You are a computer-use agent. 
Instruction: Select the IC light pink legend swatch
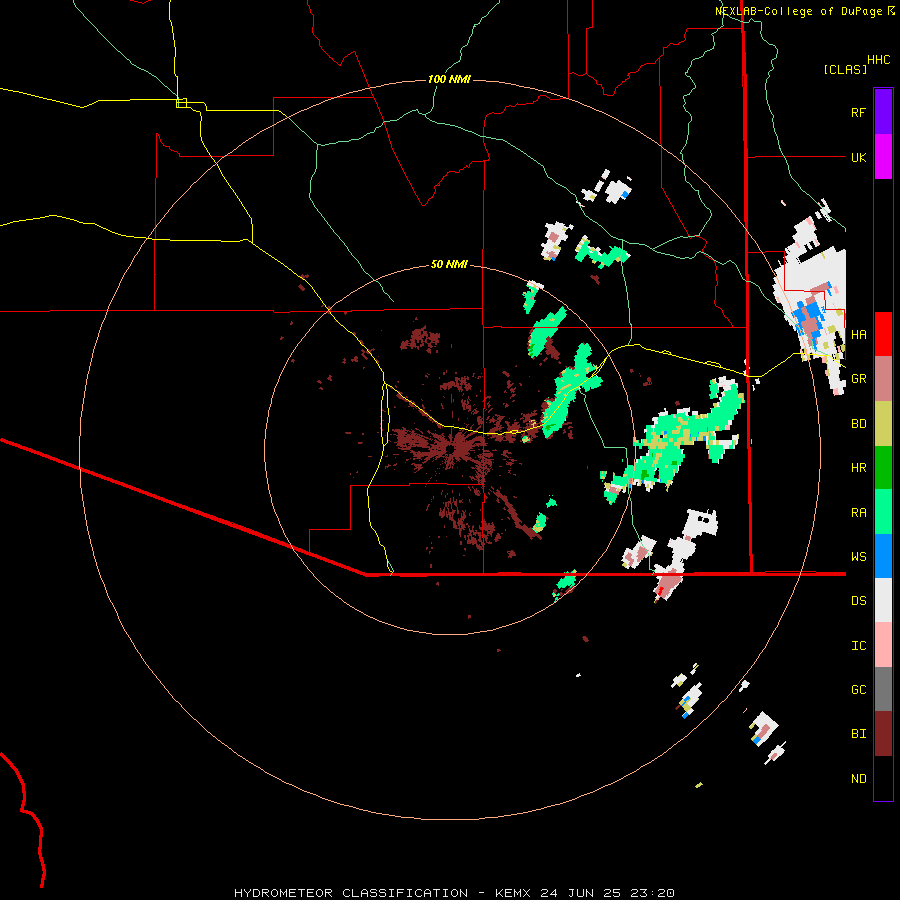(883, 645)
